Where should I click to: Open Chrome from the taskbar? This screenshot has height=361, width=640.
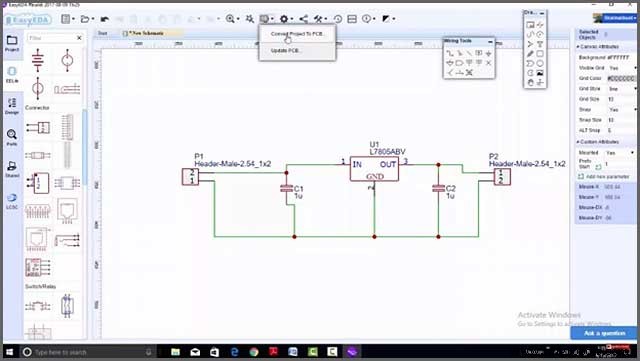[254, 352]
